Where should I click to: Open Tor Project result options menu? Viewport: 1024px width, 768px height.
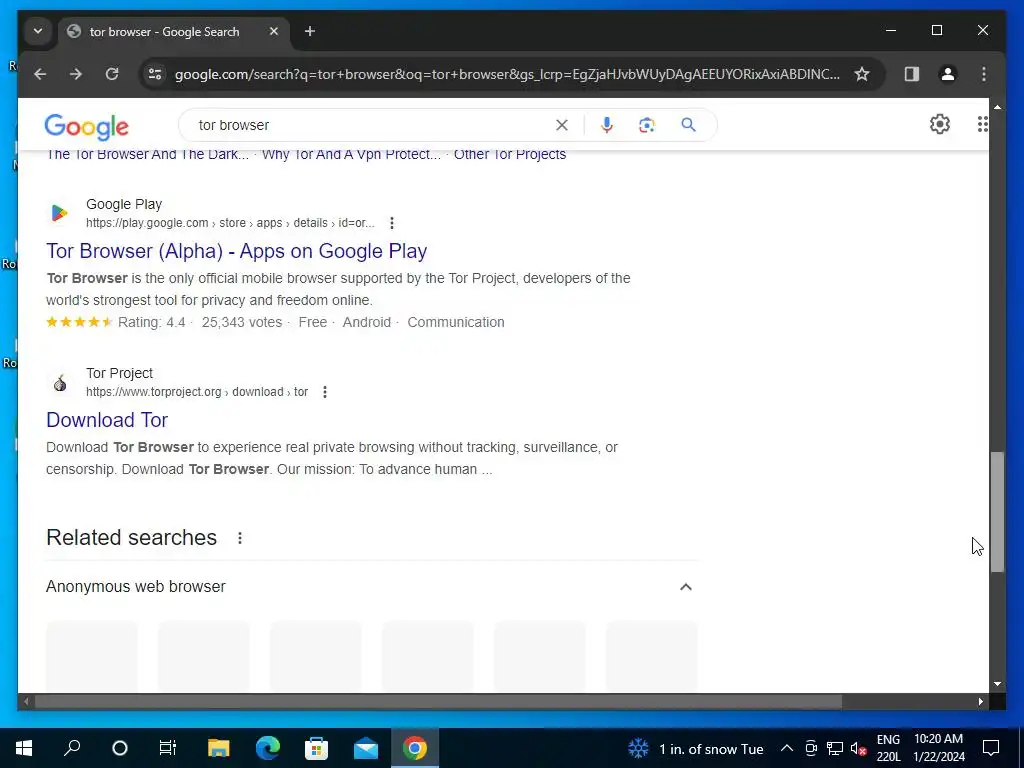point(325,392)
